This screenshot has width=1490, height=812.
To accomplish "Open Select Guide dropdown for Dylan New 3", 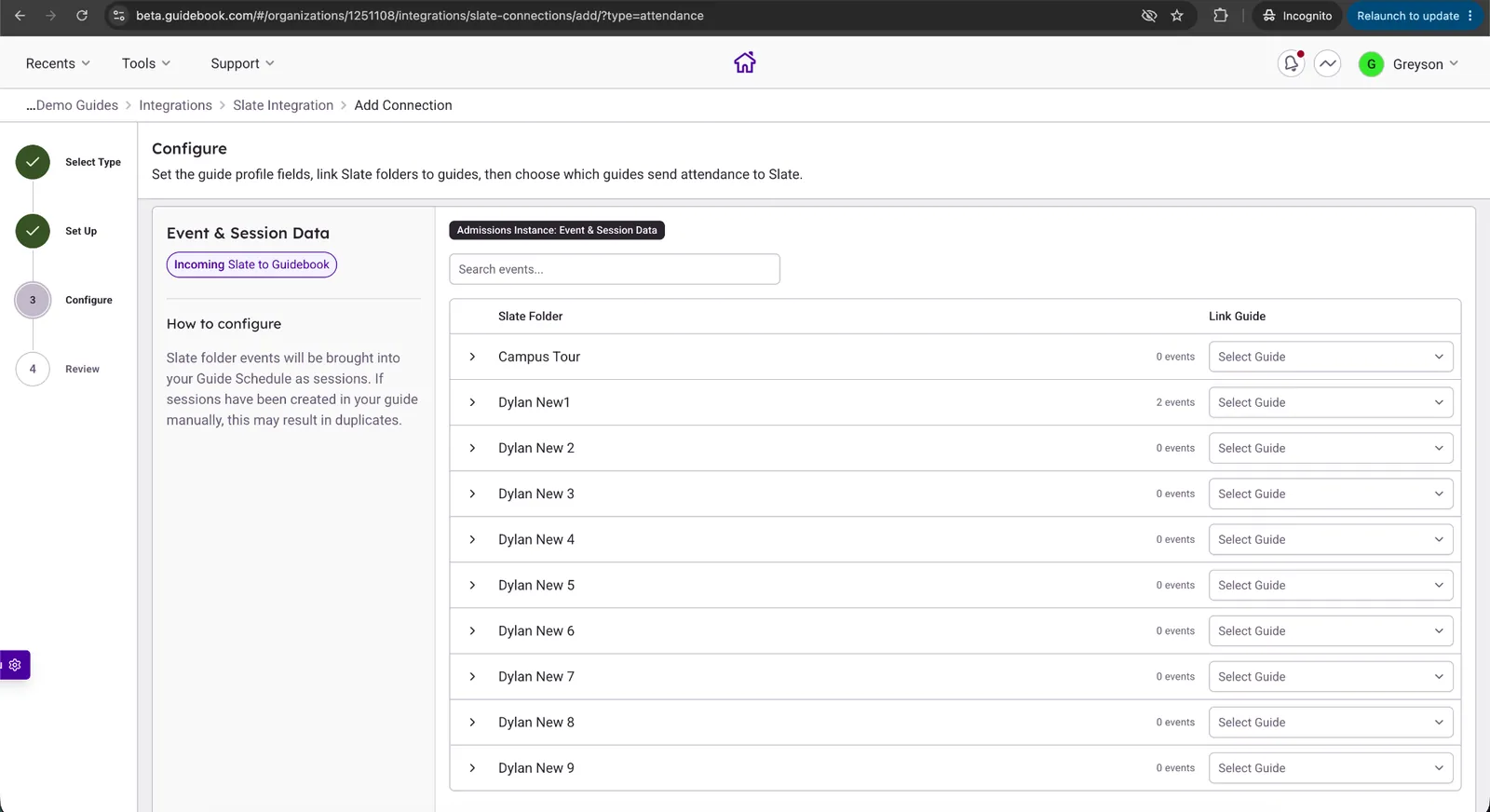I will [x=1331, y=494].
